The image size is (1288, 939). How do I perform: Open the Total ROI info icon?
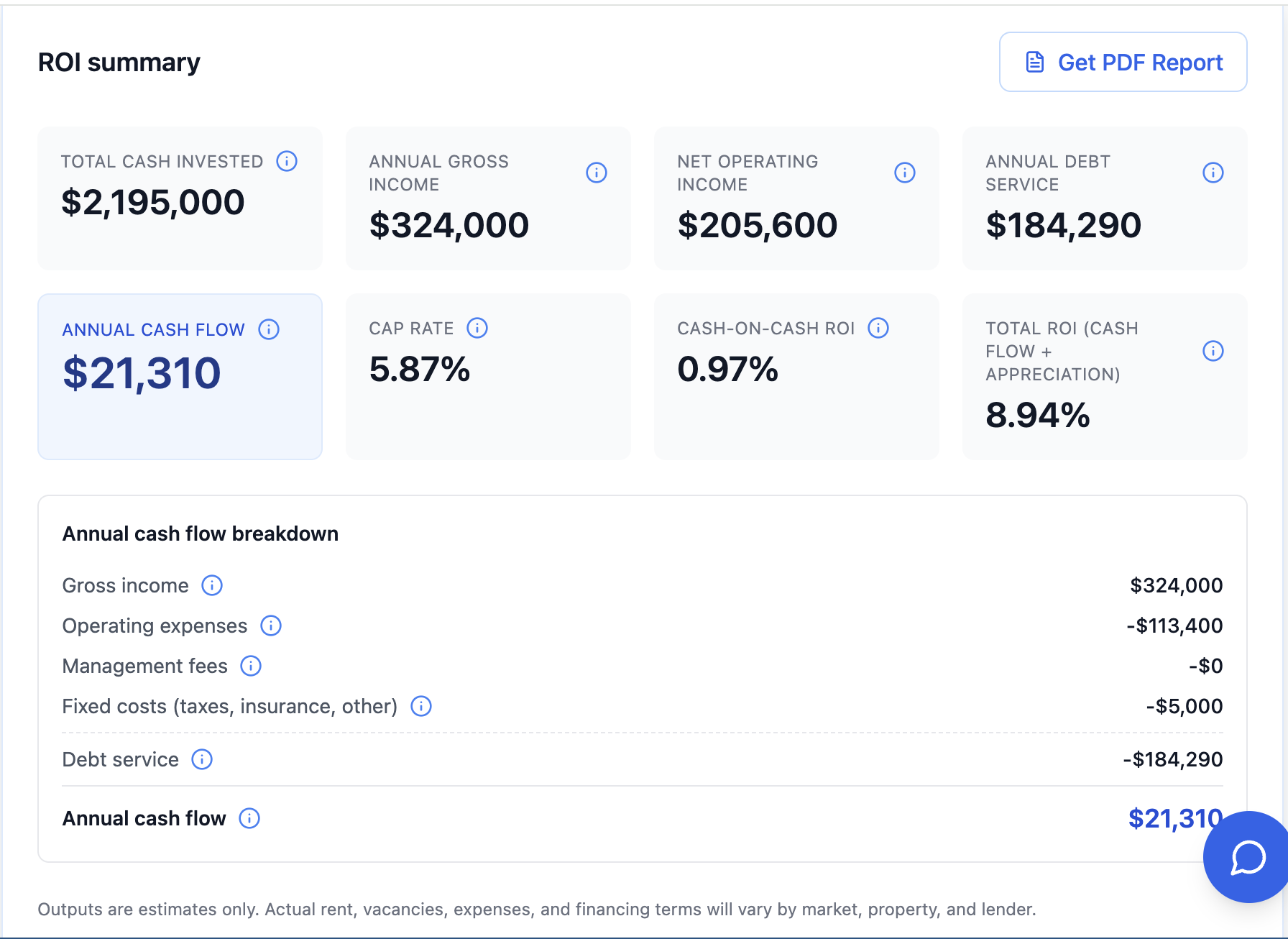[1213, 351]
